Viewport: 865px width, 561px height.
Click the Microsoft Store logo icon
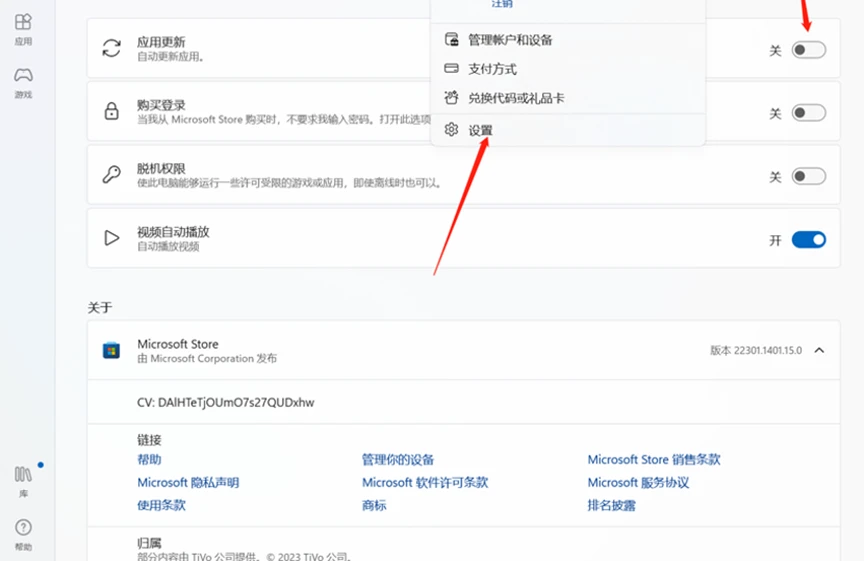(111, 350)
